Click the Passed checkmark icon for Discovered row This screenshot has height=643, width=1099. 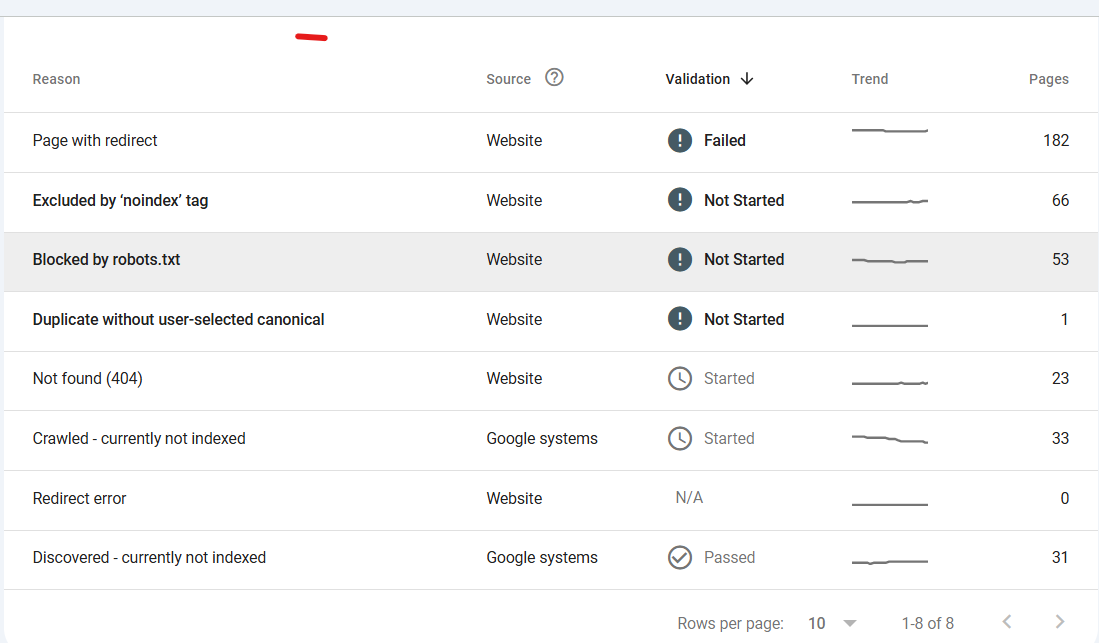[x=680, y=557]
